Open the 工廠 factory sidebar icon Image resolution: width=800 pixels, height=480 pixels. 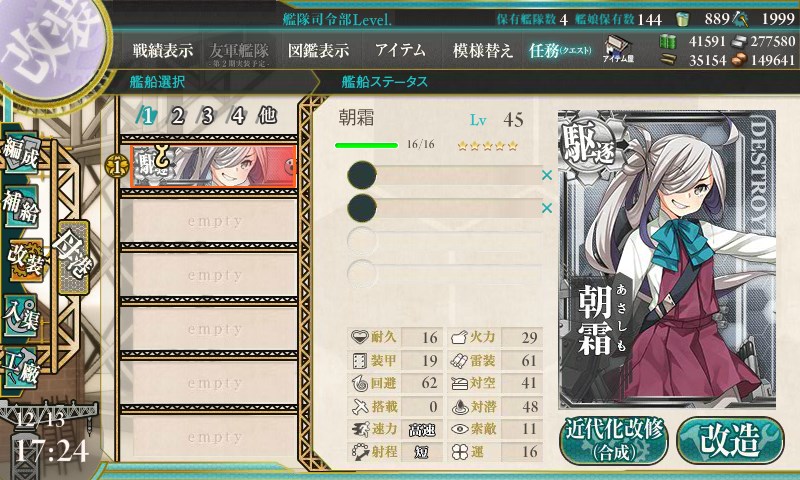[20, 367]
